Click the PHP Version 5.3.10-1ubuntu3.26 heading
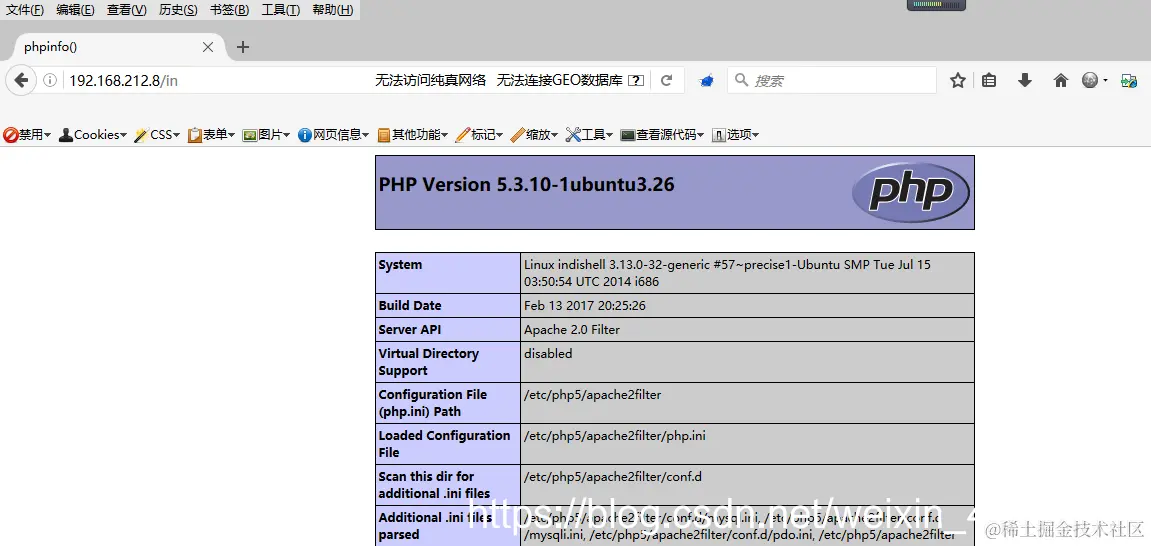 pos(526,184)
